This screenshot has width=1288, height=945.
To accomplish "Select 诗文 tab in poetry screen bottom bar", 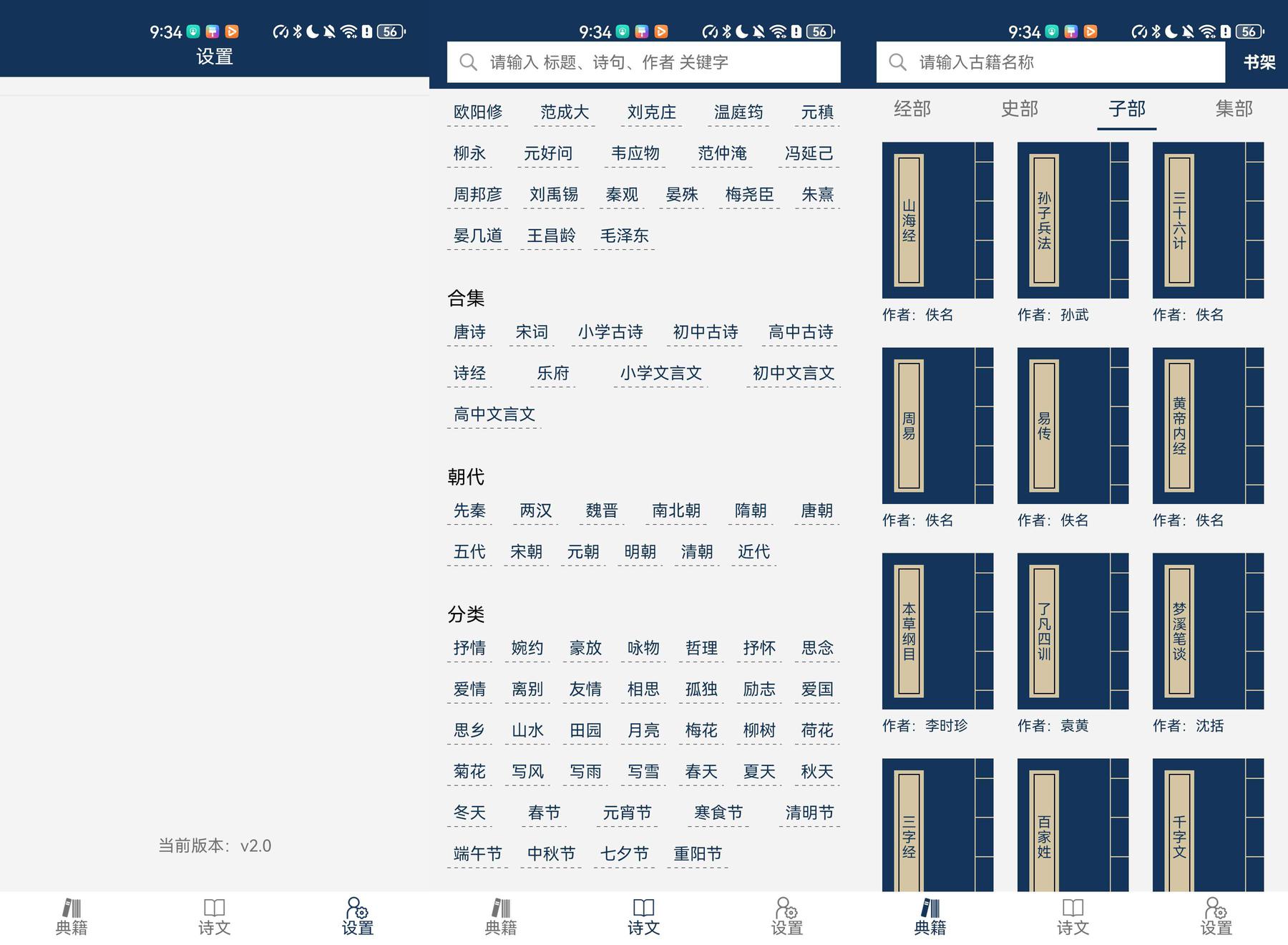I will click(x=644, y=917).
